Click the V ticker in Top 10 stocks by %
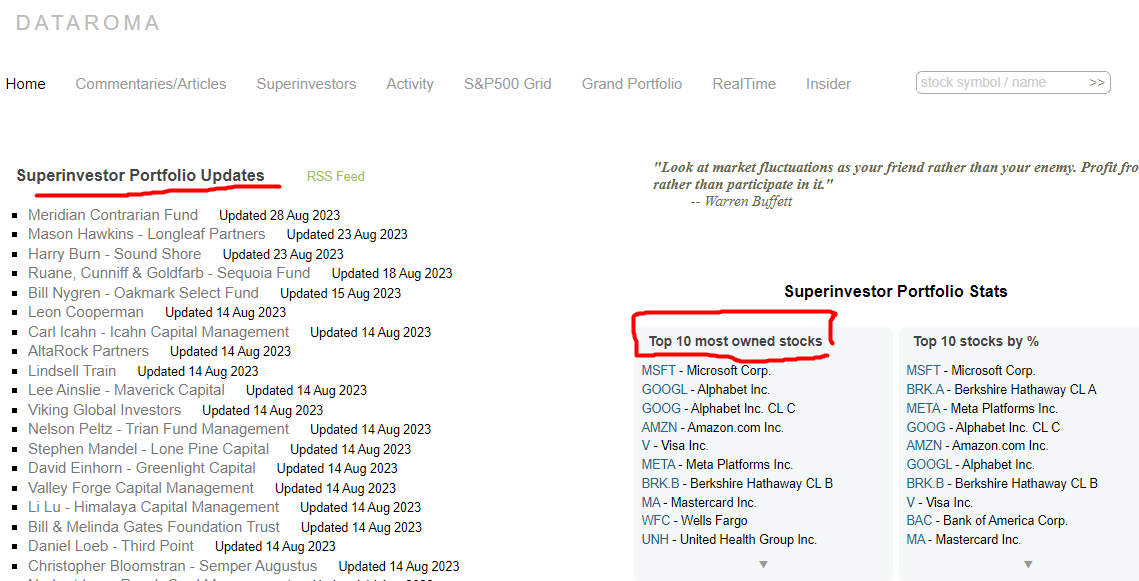Viewport: 1139px width, 581px height. point(911,502)
